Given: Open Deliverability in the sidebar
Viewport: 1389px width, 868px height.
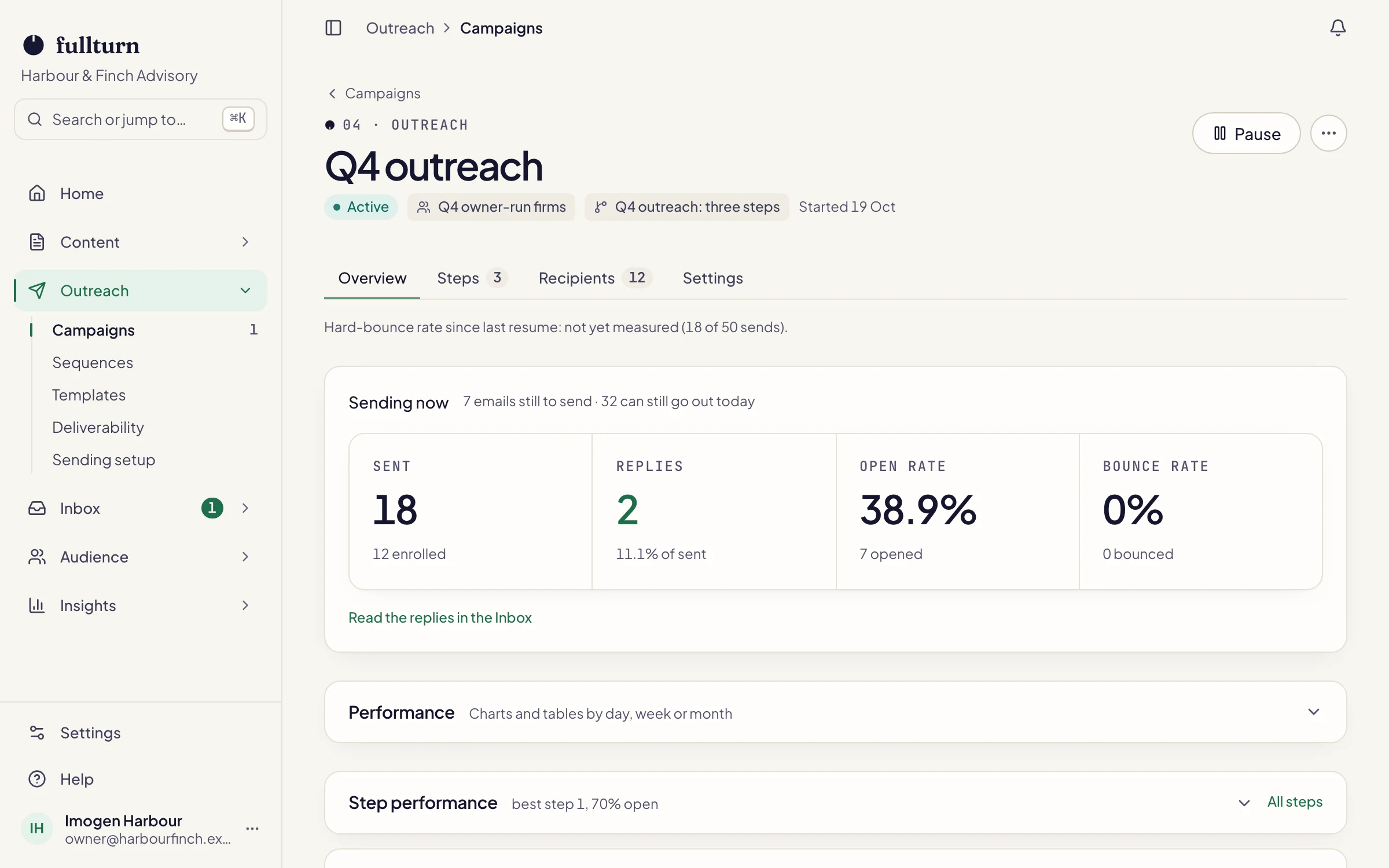Looking at the screenshot, I should point(98,427).
